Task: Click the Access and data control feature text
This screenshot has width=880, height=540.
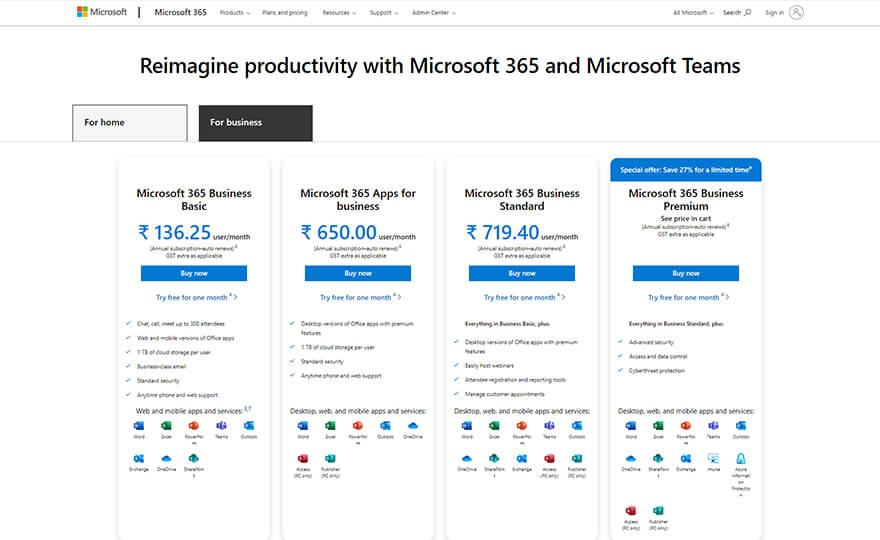Action: click(x=658, y=356)
